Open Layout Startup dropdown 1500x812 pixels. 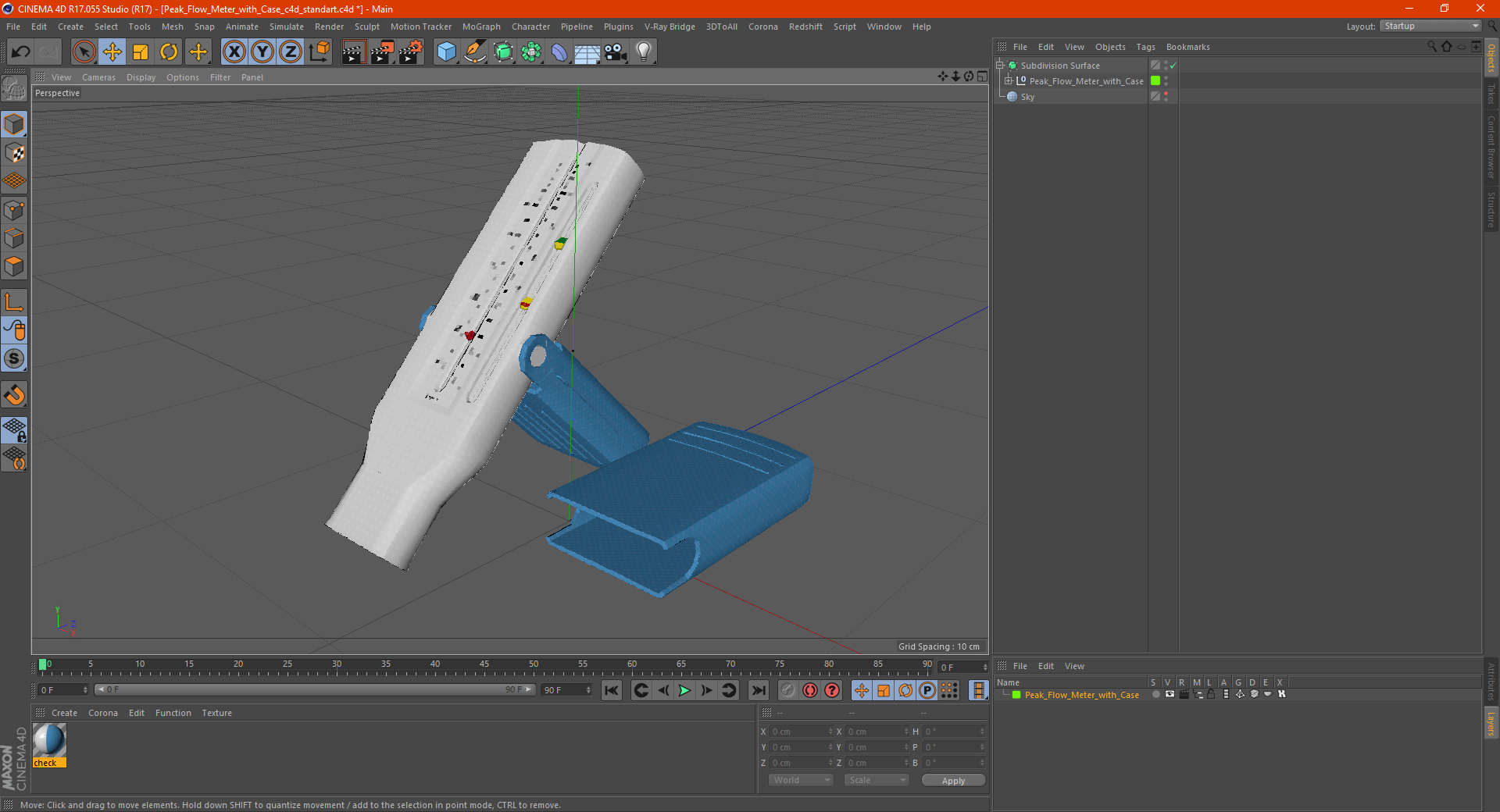tap(1431, 27)
